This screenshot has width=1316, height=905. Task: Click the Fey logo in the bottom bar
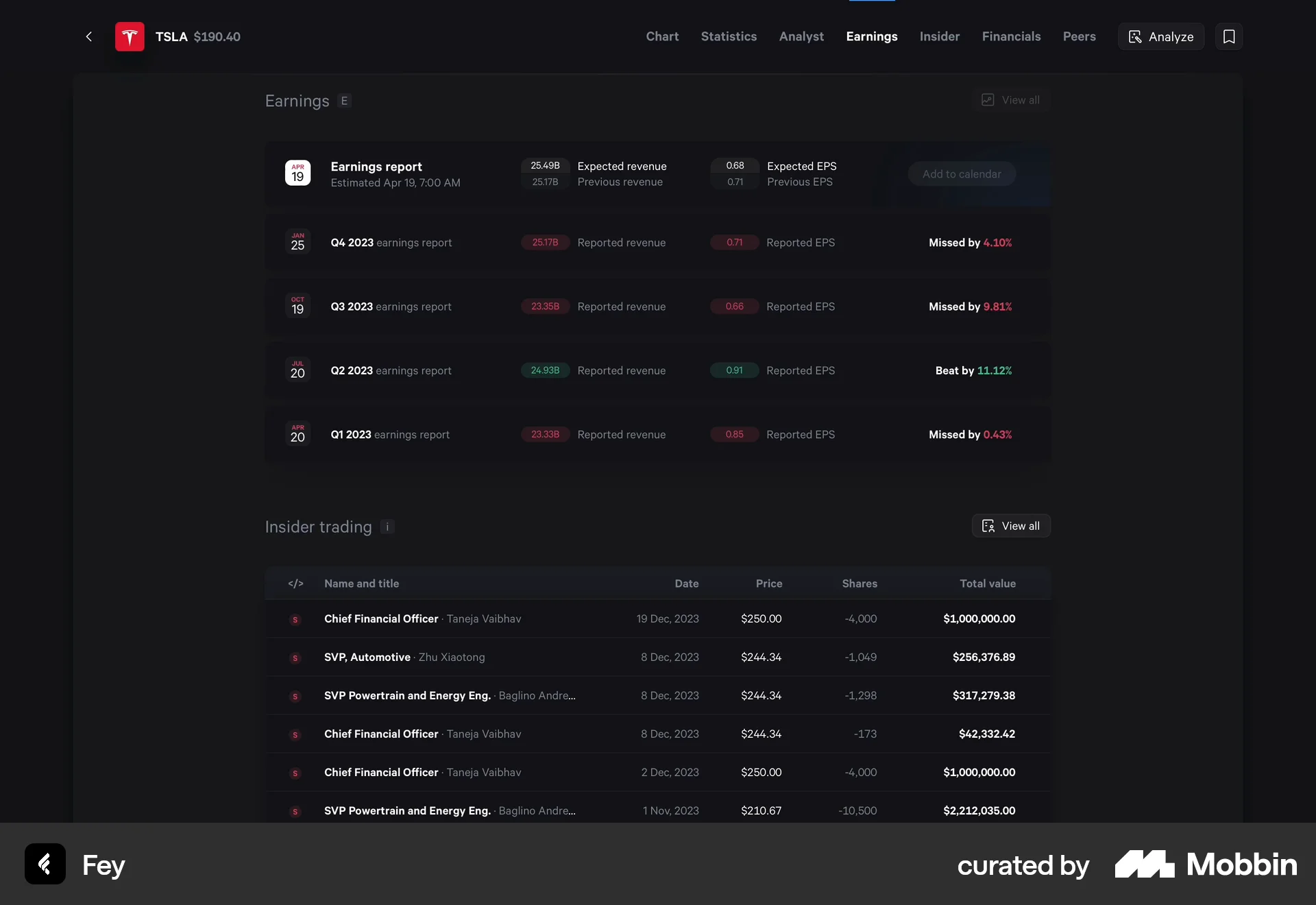45,865
